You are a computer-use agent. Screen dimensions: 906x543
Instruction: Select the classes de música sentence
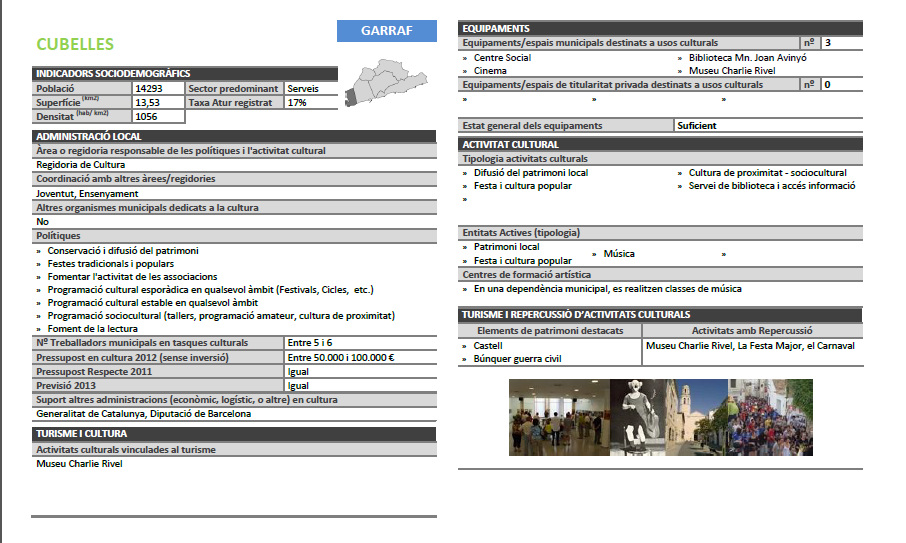pyautogui.click(x=608, y=288)
